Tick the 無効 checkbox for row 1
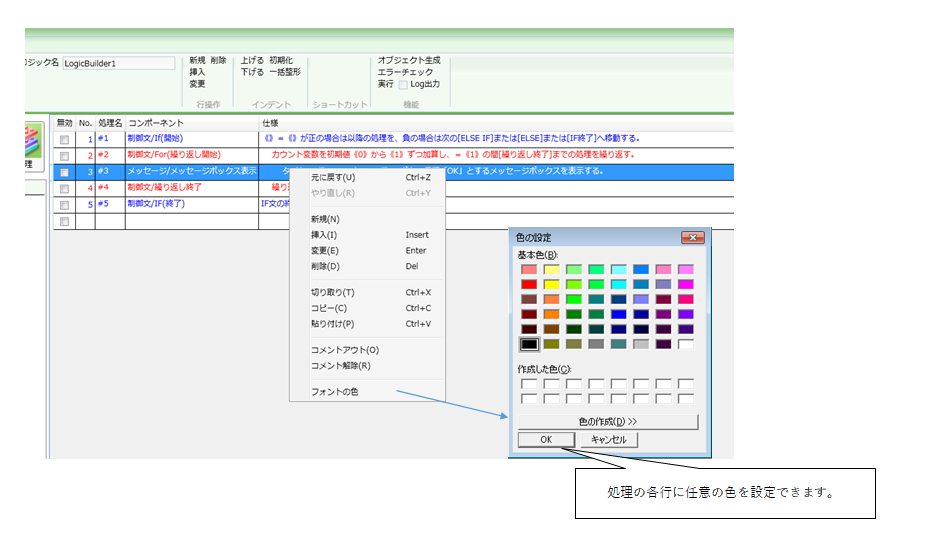Viewport: 934px width, 559px height. coord(64,139)
